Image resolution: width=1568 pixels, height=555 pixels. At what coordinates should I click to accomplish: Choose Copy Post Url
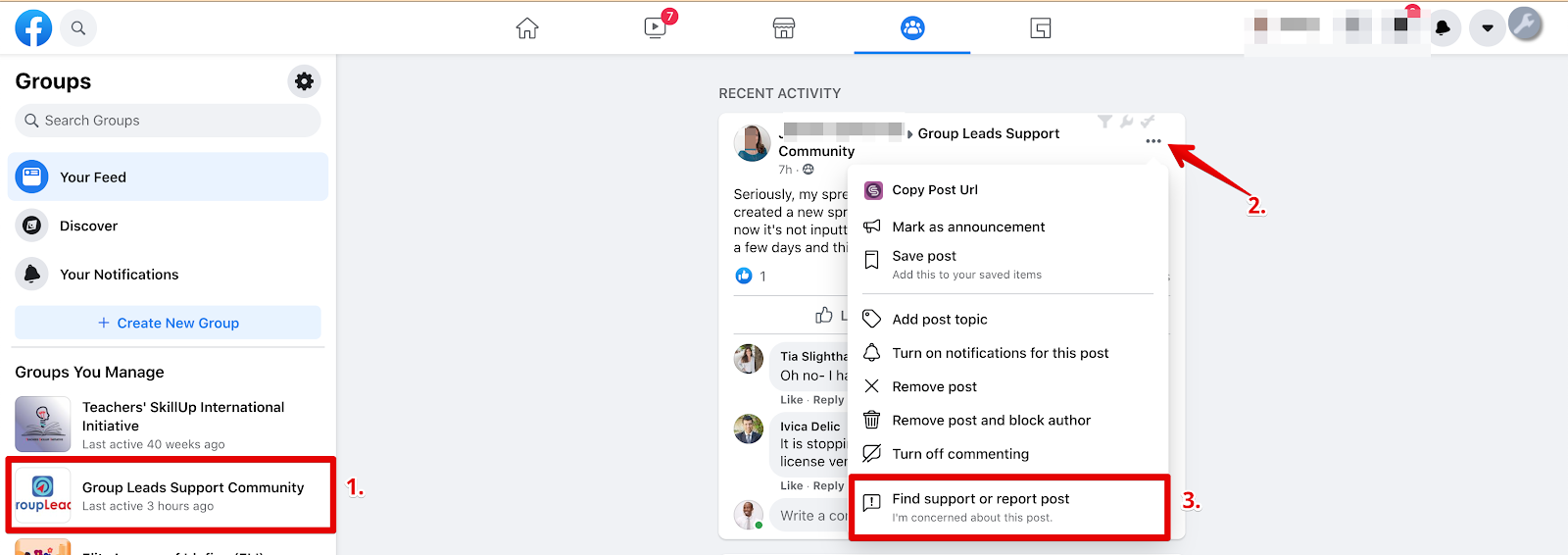tap(1008, 190)
